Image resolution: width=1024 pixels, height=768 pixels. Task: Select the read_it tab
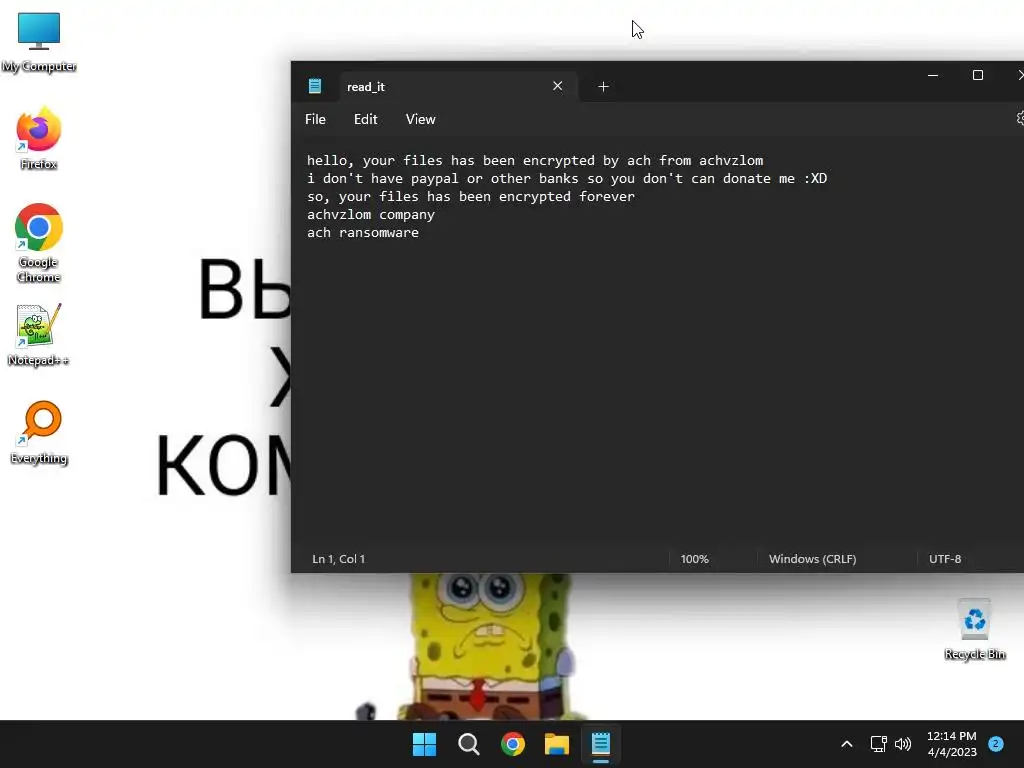pyautogui.click(x=458, y=86)
